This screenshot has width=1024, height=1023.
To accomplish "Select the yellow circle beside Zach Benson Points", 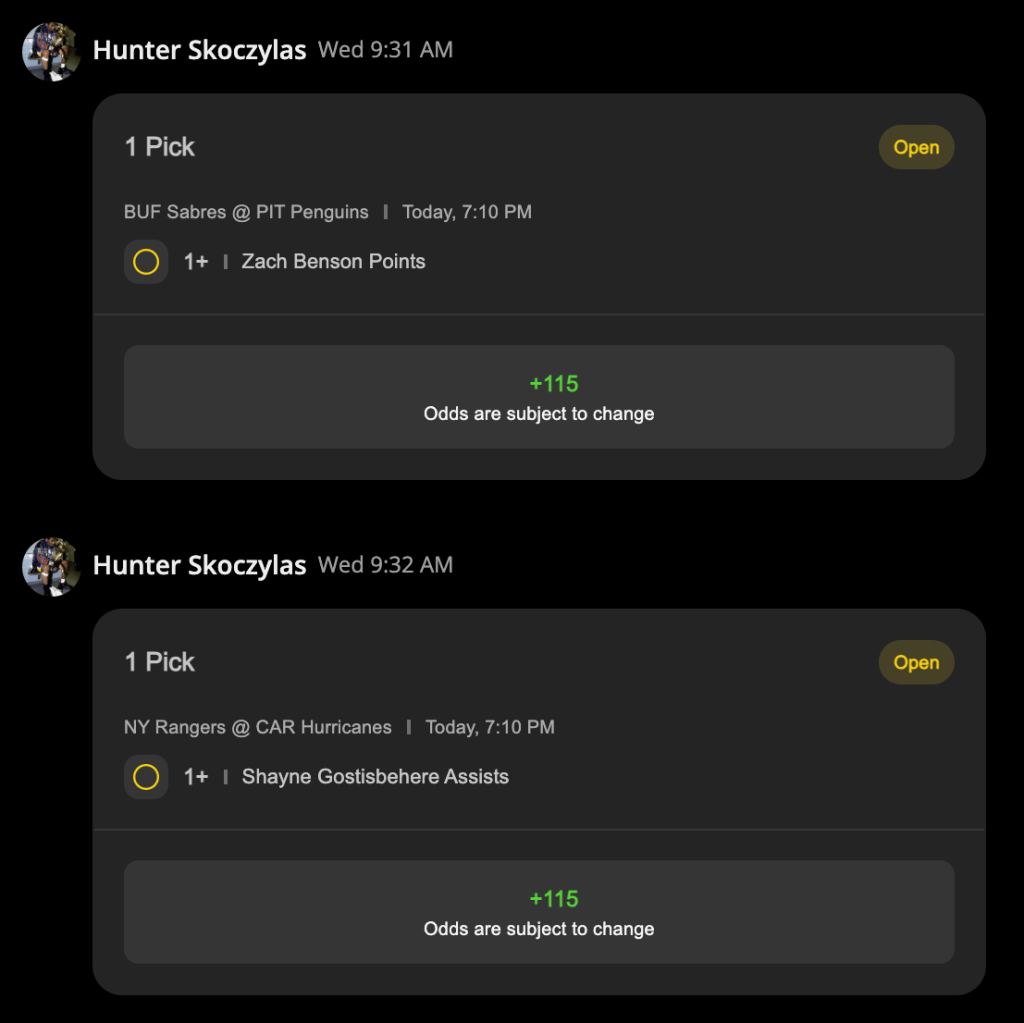I will point(146,262).
